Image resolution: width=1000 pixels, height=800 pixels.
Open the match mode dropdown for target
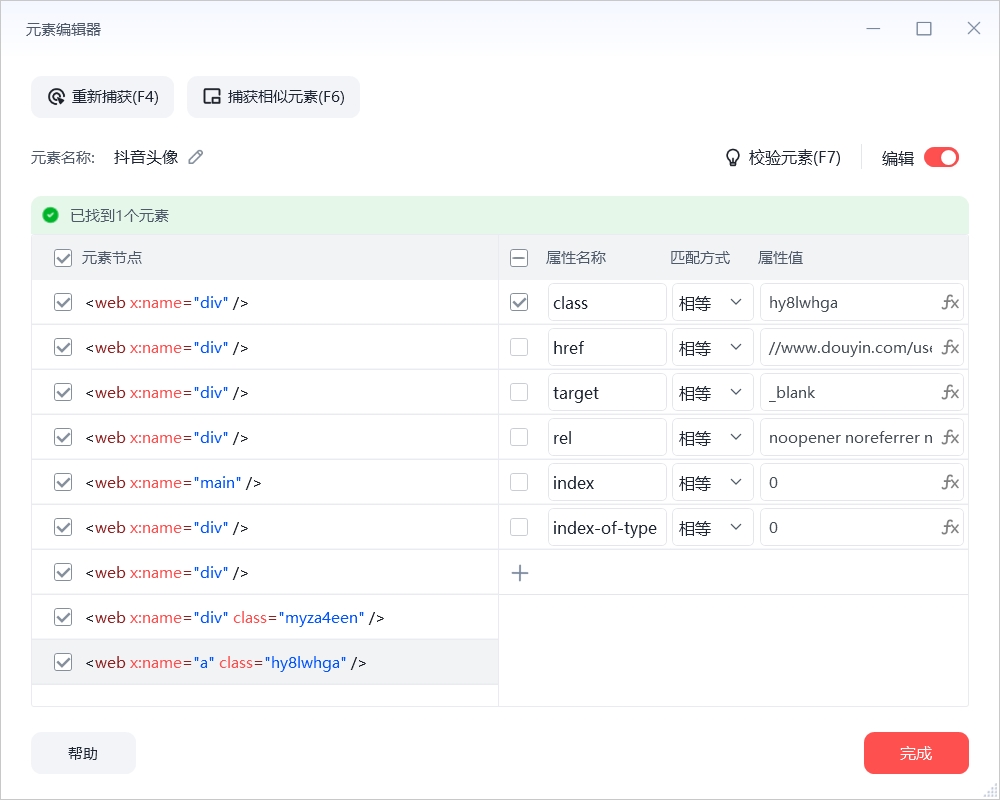712,392
